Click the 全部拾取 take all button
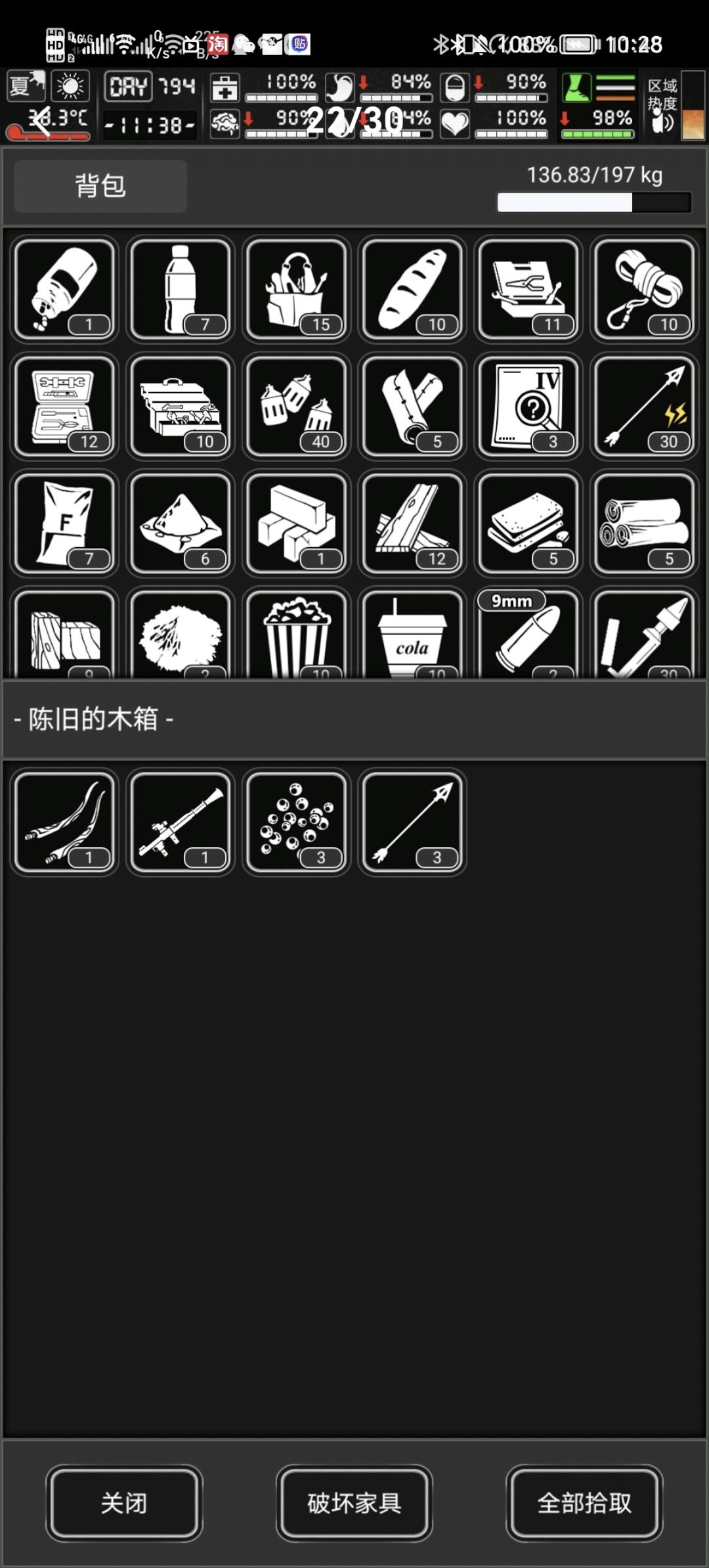The height and width of the screenshot is (1568, 709). 584,1503
